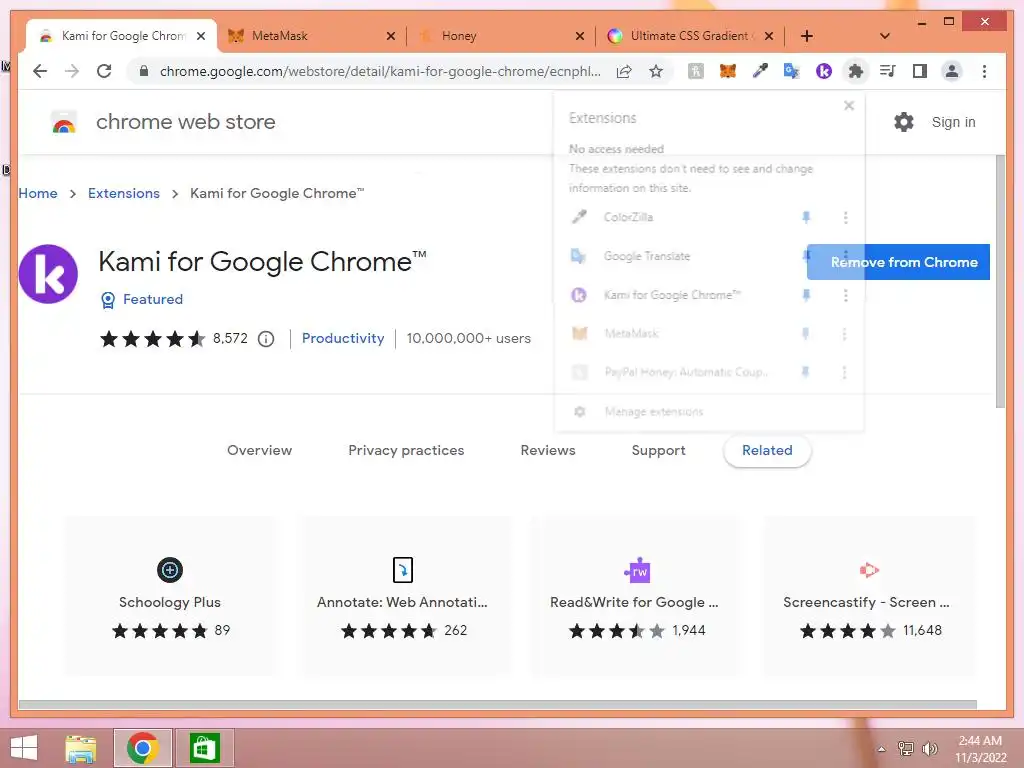
Task: Click rating info icon beside 8,572
Action: (x=266, y=339)
